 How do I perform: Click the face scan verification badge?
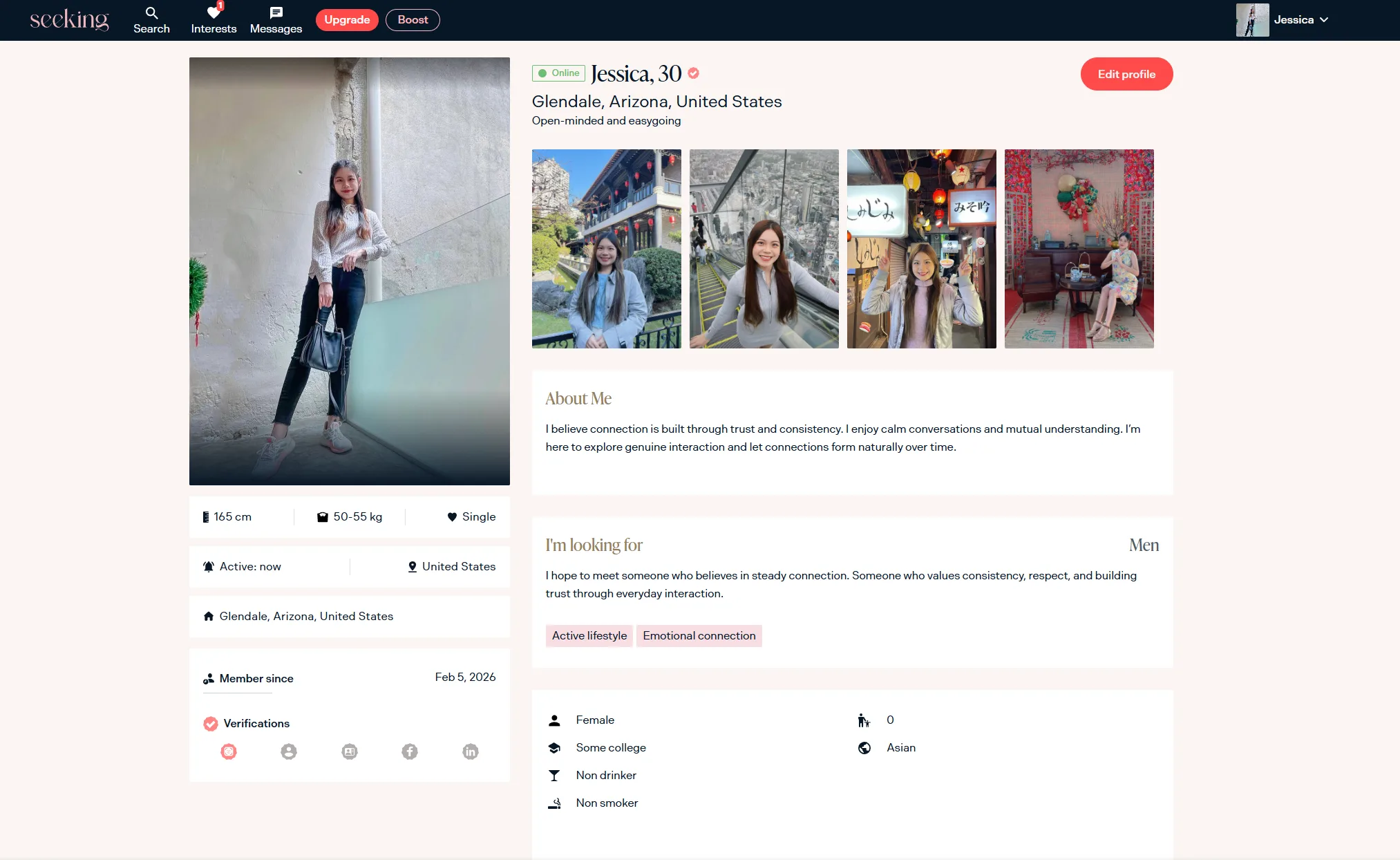coord(229,751)
